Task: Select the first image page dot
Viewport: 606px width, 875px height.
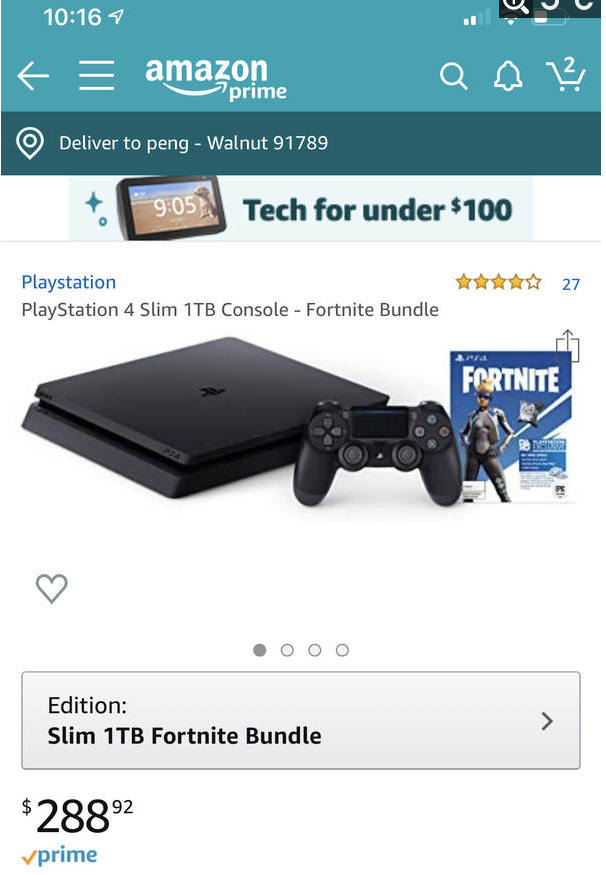Action: 259,650
